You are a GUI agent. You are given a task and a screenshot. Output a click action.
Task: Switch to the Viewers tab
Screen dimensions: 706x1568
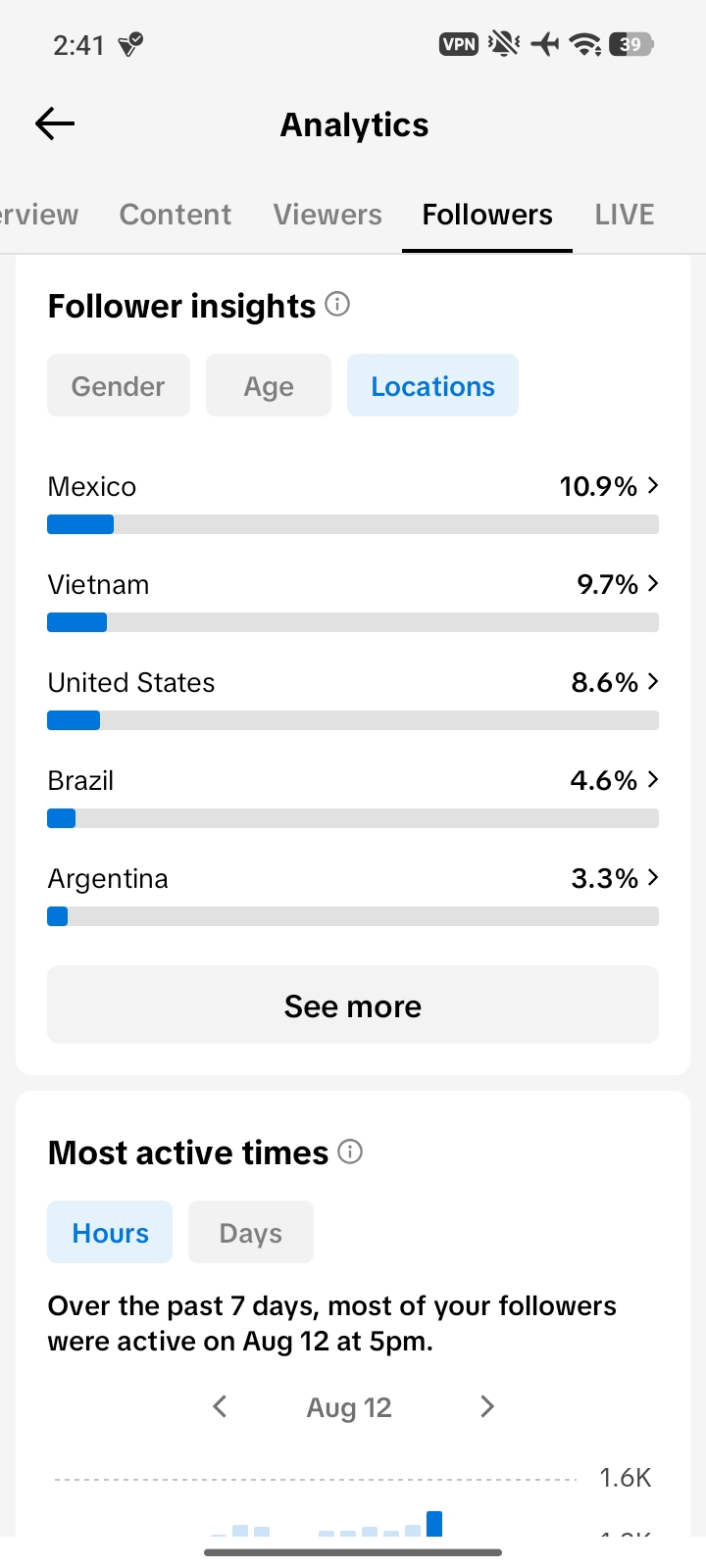coord(328,215)
